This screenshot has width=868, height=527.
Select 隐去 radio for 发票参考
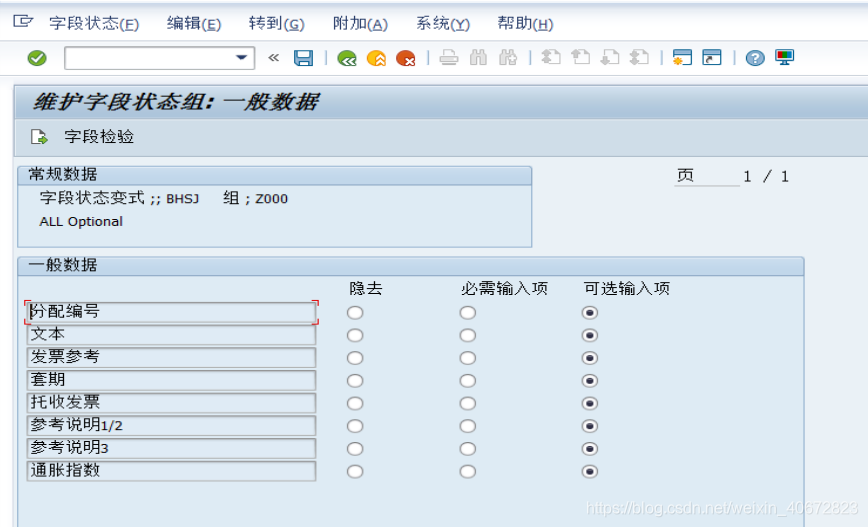[x=355, y=358]
